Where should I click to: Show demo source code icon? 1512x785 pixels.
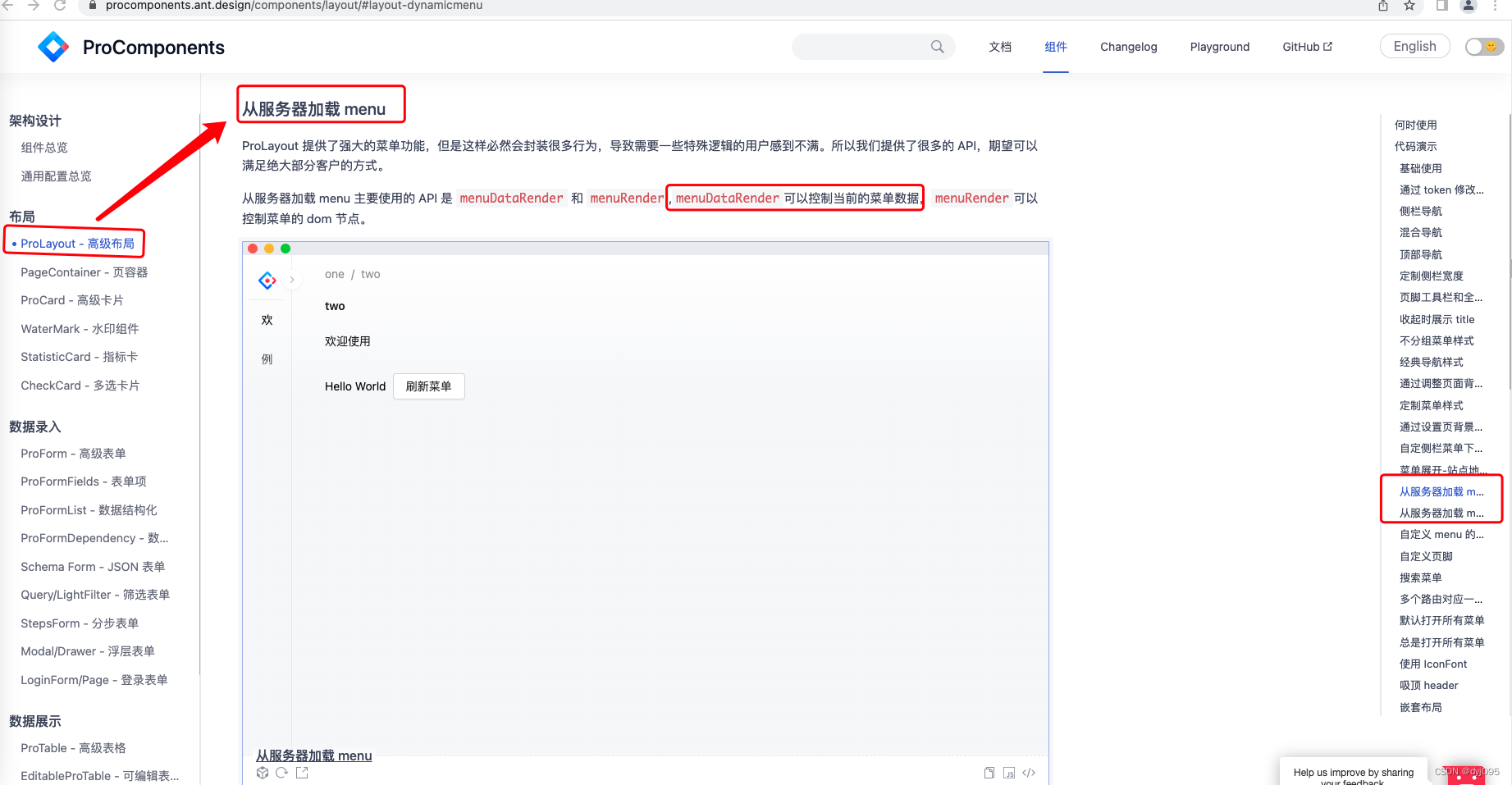tap(1029, 773)
